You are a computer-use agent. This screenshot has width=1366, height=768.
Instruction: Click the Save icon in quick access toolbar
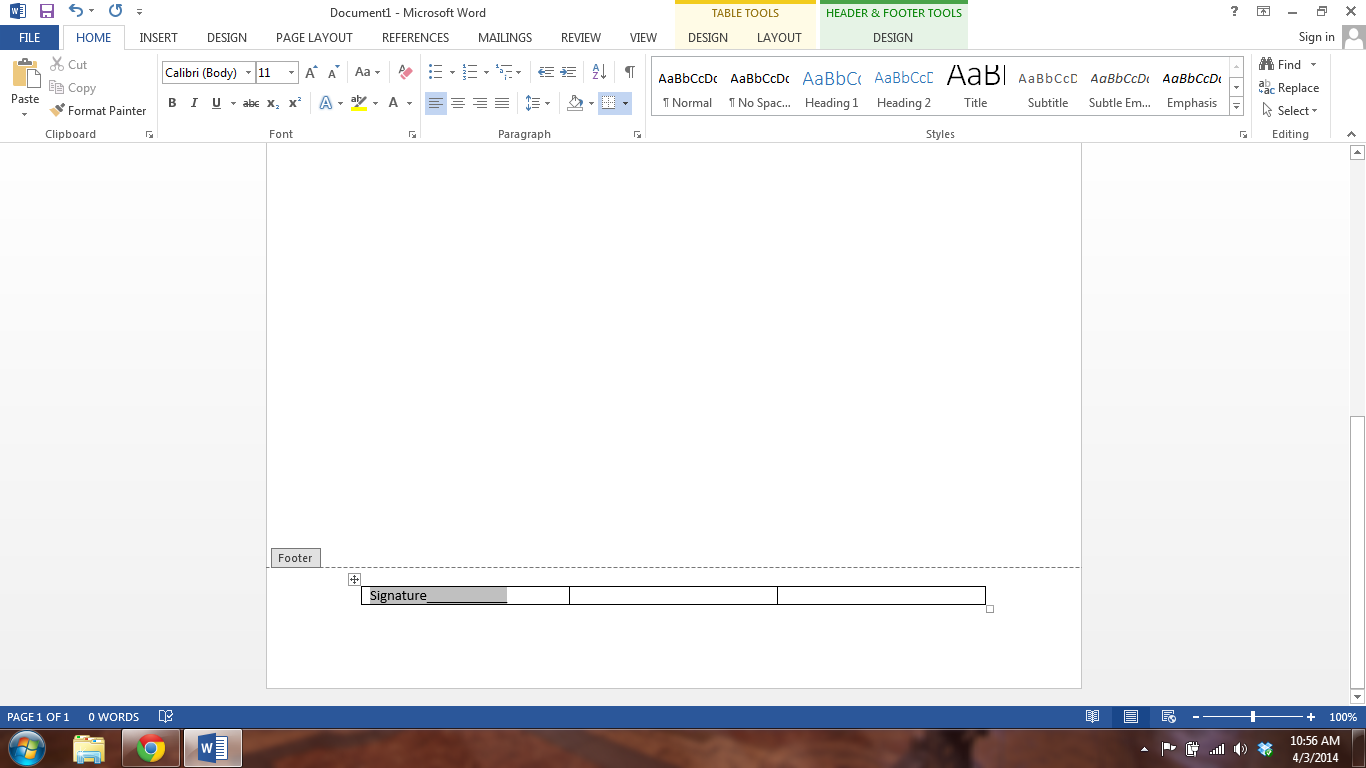point(47,12)
